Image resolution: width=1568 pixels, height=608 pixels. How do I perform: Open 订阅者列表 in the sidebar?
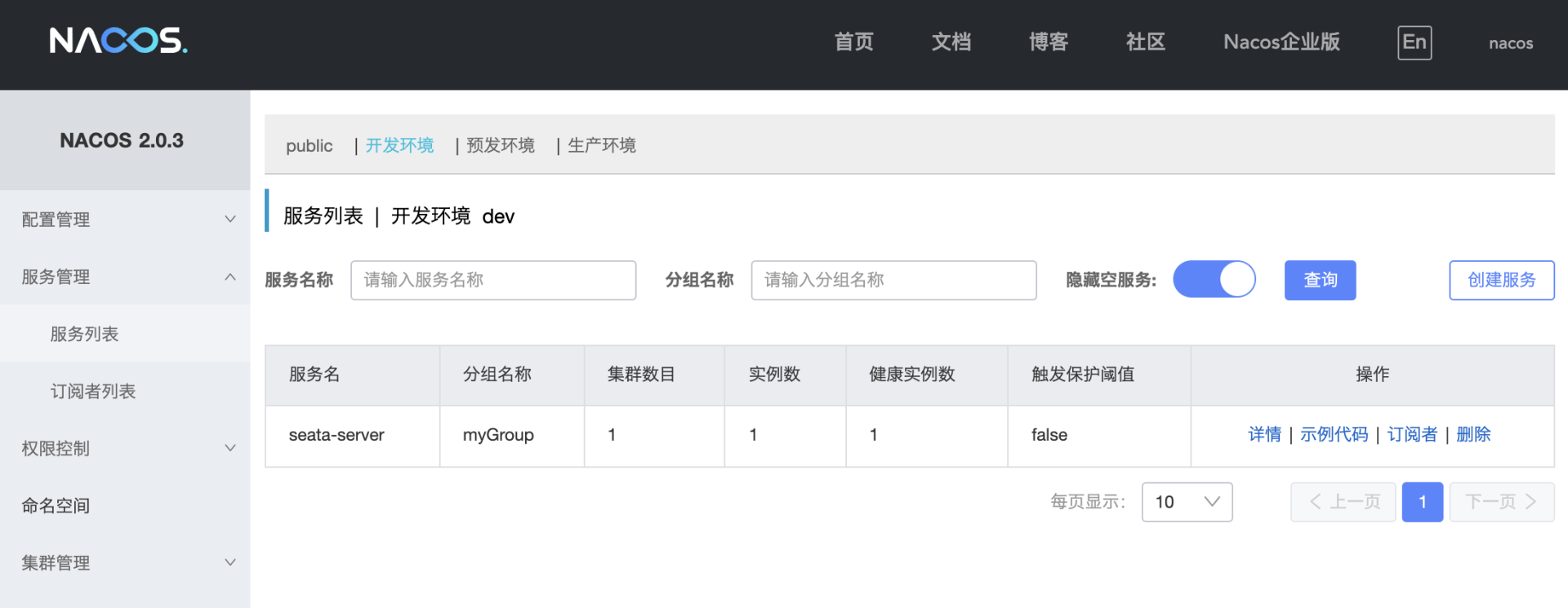93,391
